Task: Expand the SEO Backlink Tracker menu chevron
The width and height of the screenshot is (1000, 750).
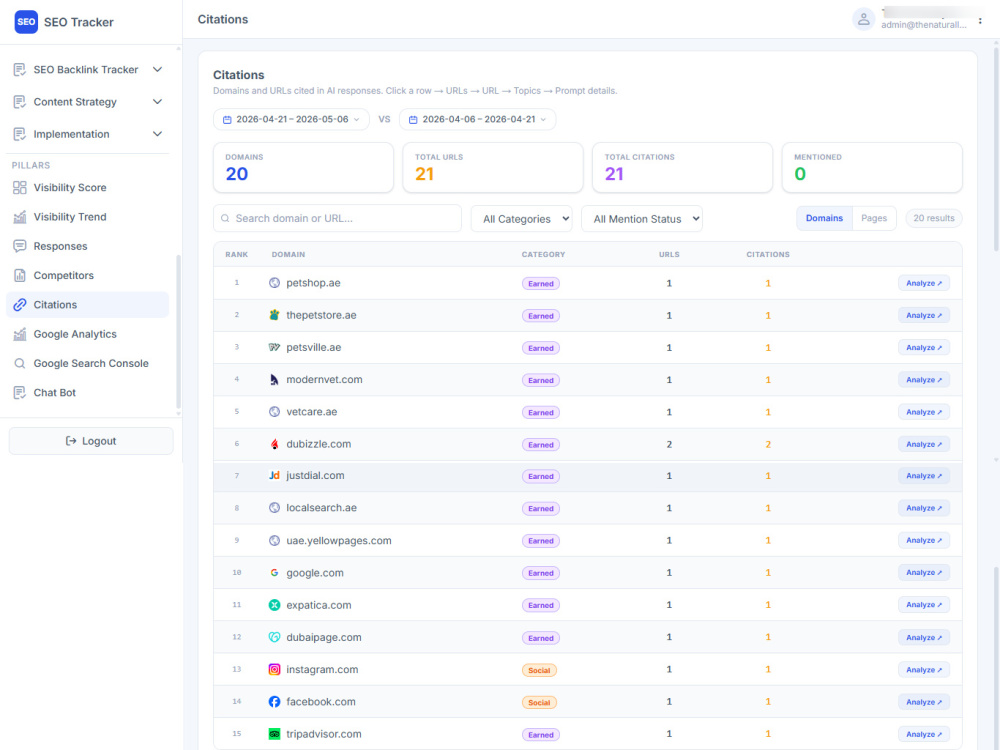Action: pyautogui.click(x=158, y=70)
